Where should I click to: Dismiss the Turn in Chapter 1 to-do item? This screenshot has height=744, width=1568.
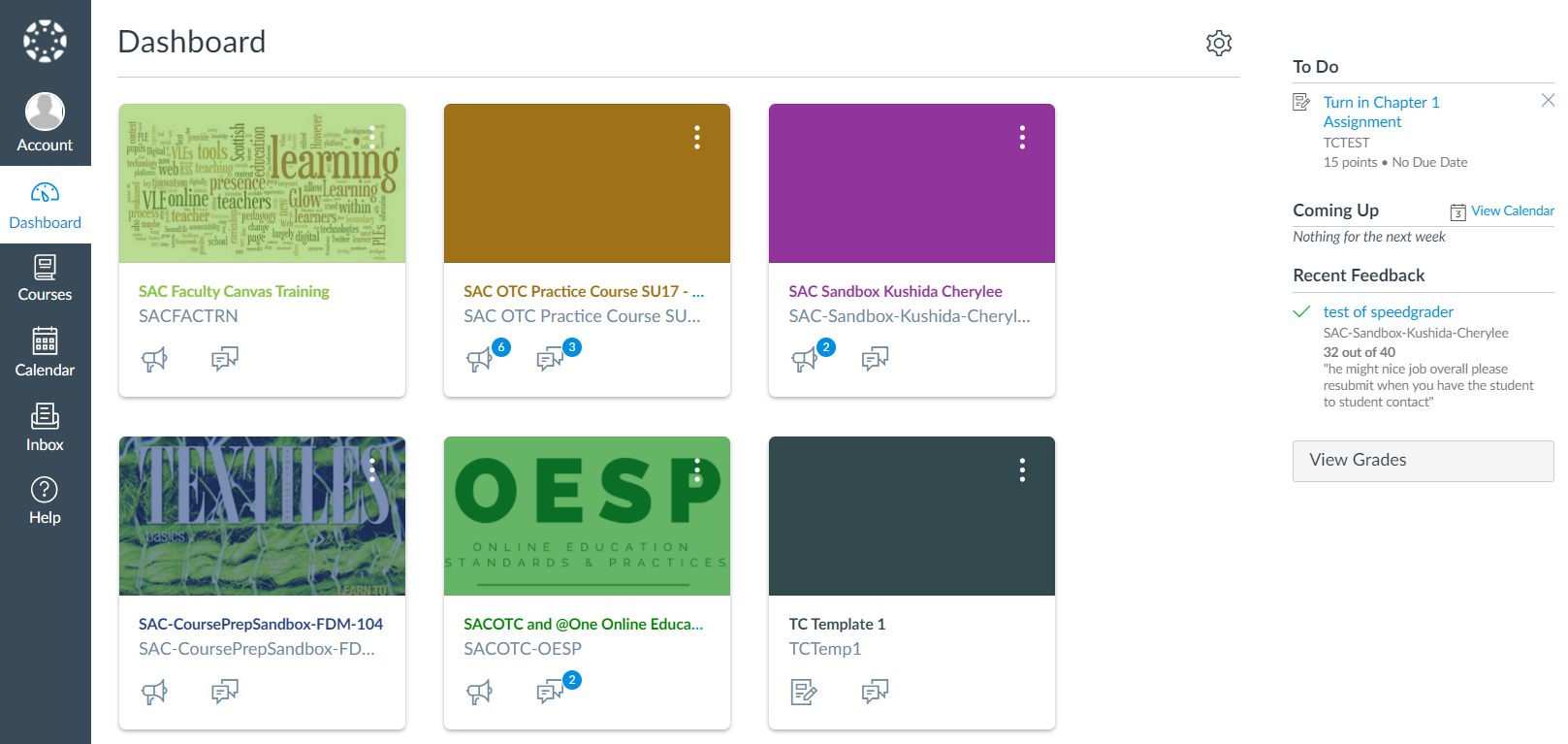[x=1548, y=100]
